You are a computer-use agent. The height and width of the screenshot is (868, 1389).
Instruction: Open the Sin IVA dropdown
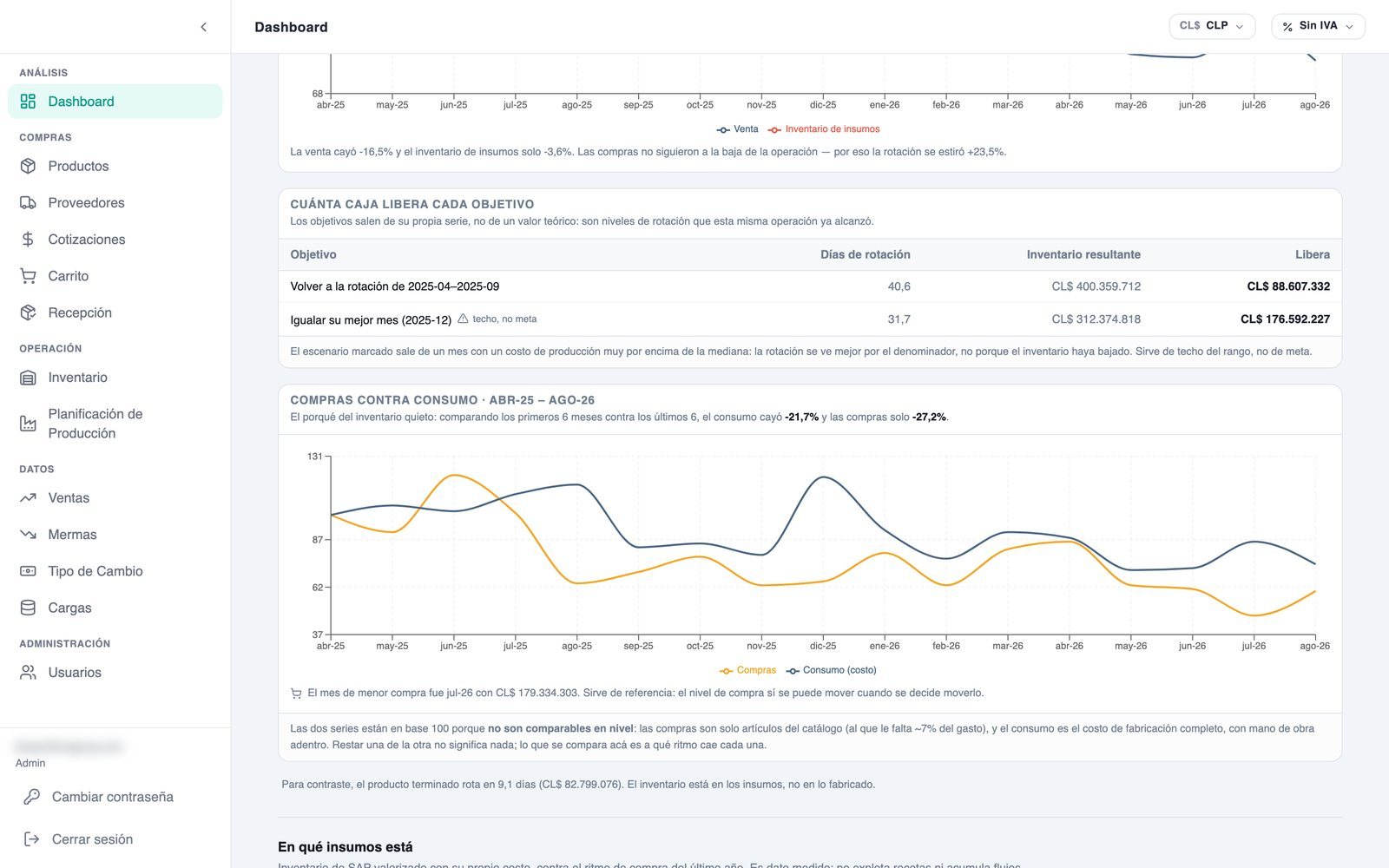[1318, 26]
